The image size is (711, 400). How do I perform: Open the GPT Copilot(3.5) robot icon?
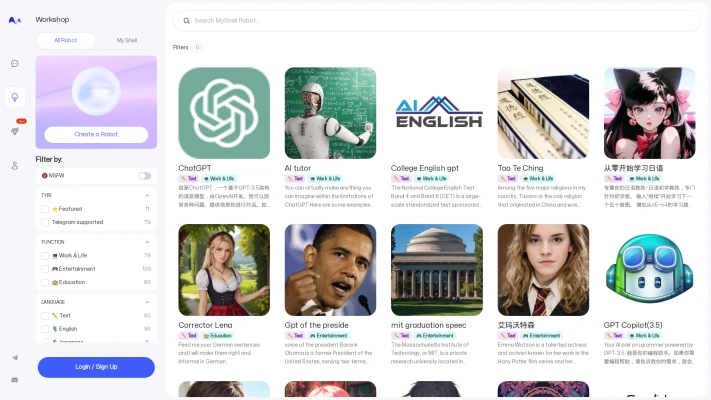(649, 270)
